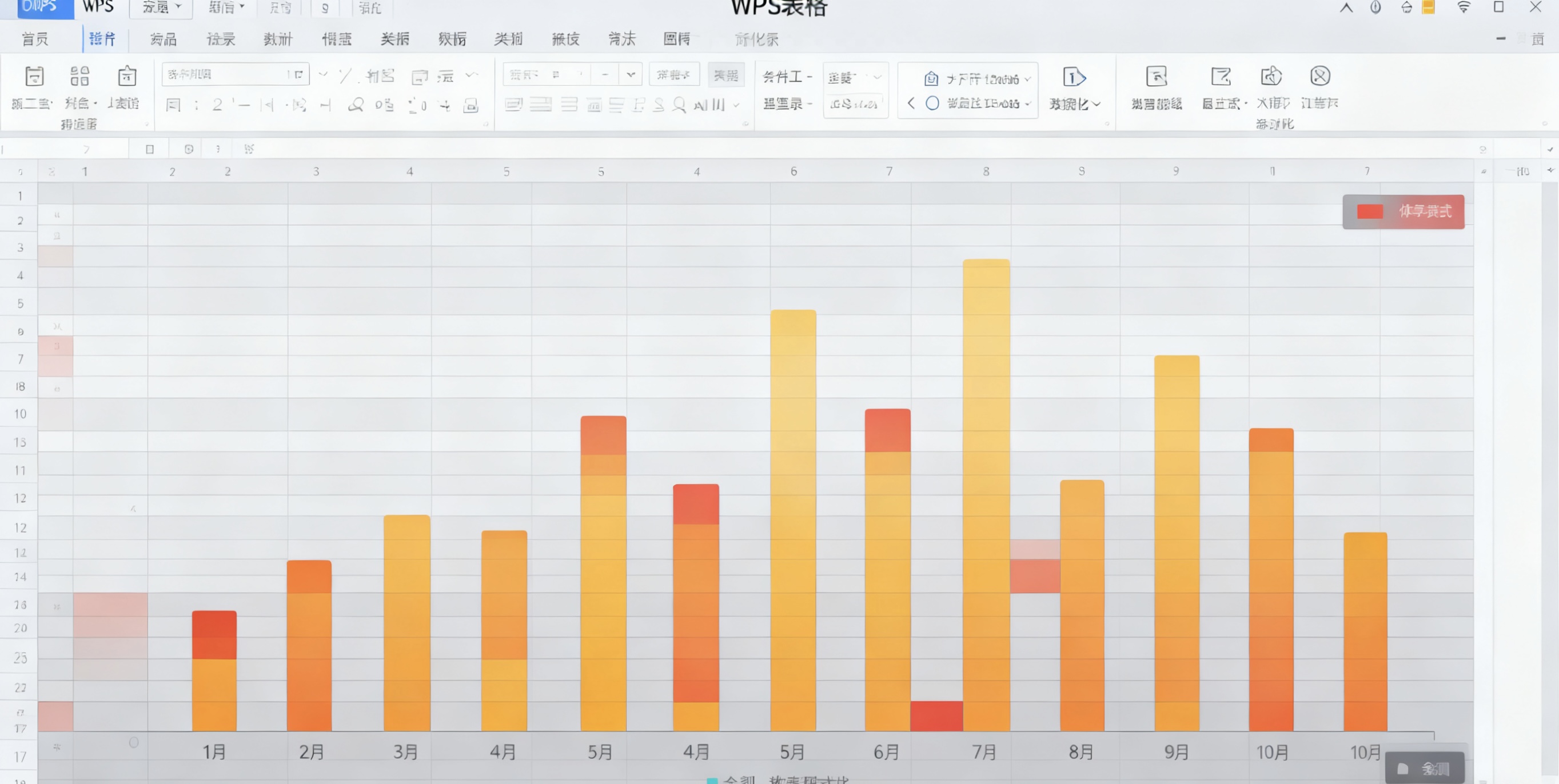Click the four-squares grid icon in the ribbon
Image resolution: width=1559 pixels, height=784 pixels.
click(79, 76)
